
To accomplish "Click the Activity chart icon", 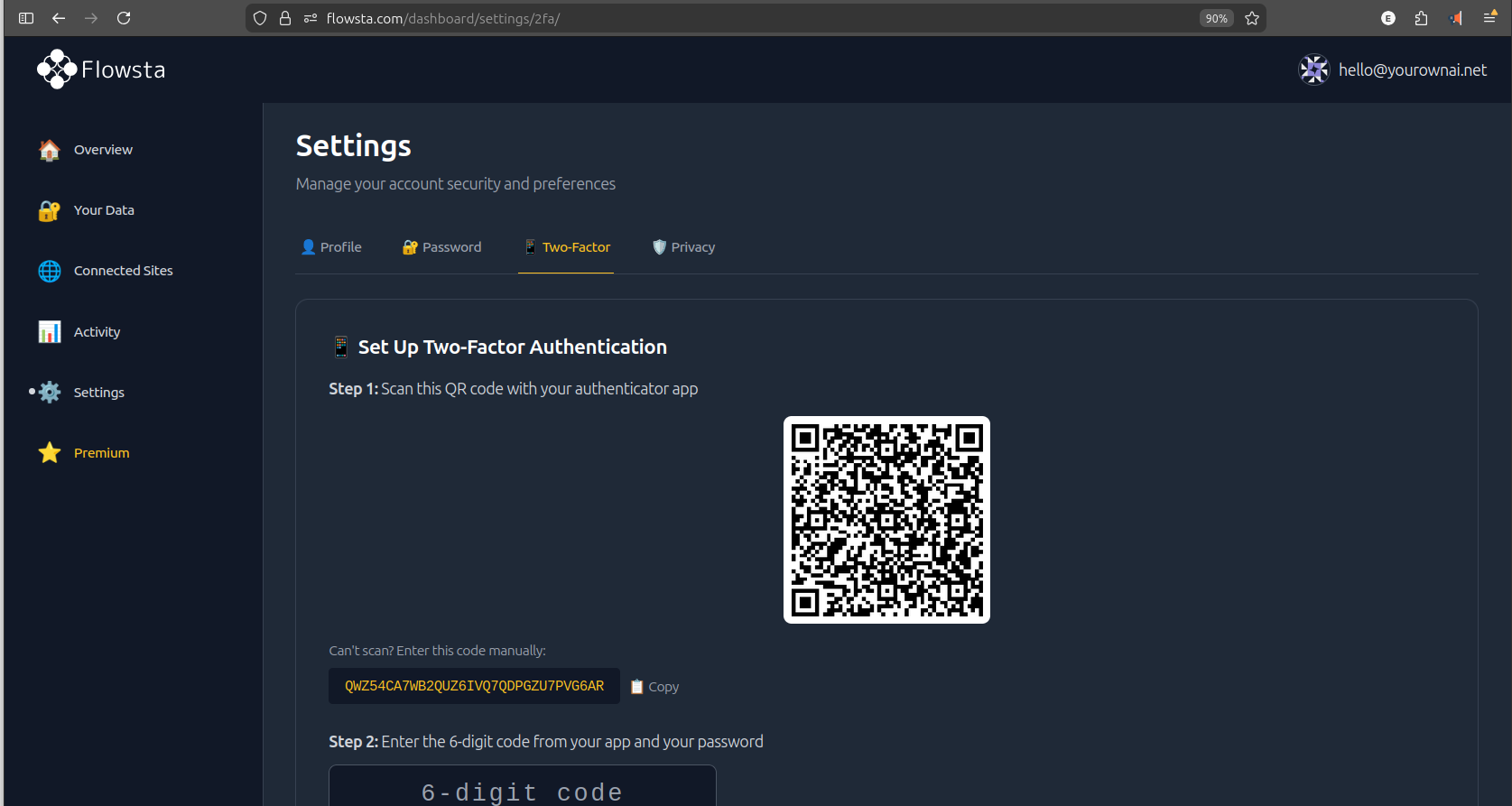I will point(50,332).
